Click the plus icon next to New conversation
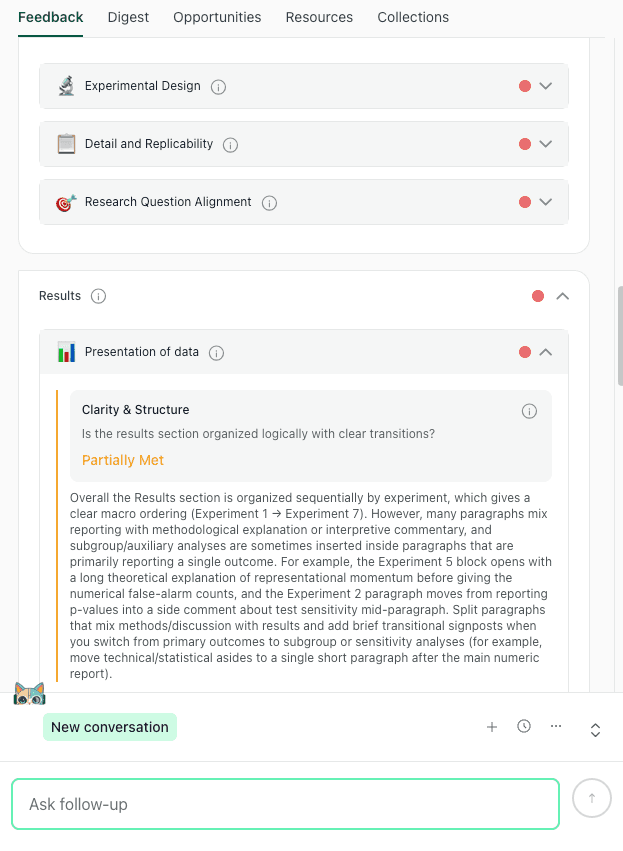623x851 pixels. 492,727
